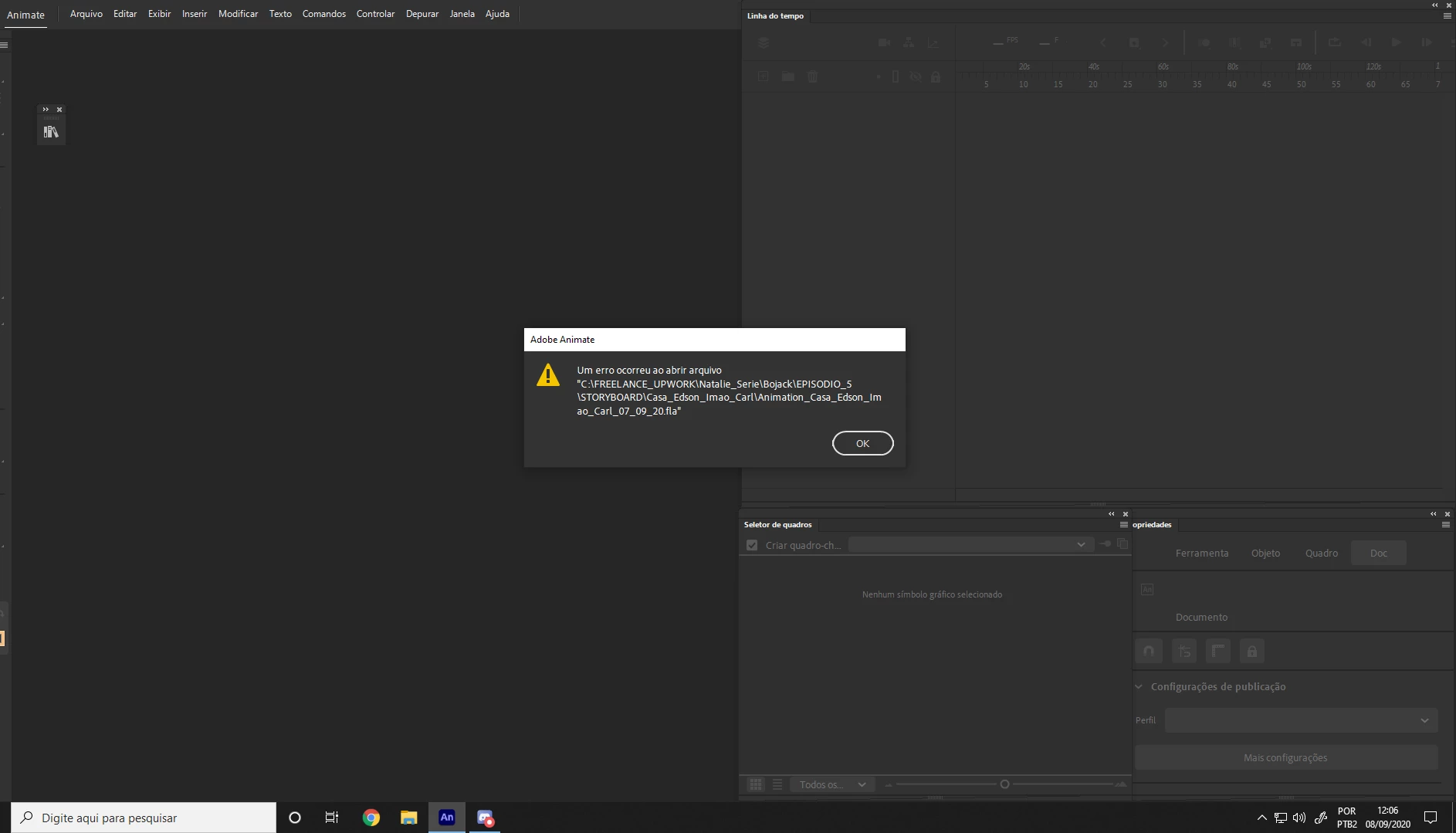Click the camera icon in timeline toolbar
Viewport: 1456px width, 833px height.
point(884,42)
